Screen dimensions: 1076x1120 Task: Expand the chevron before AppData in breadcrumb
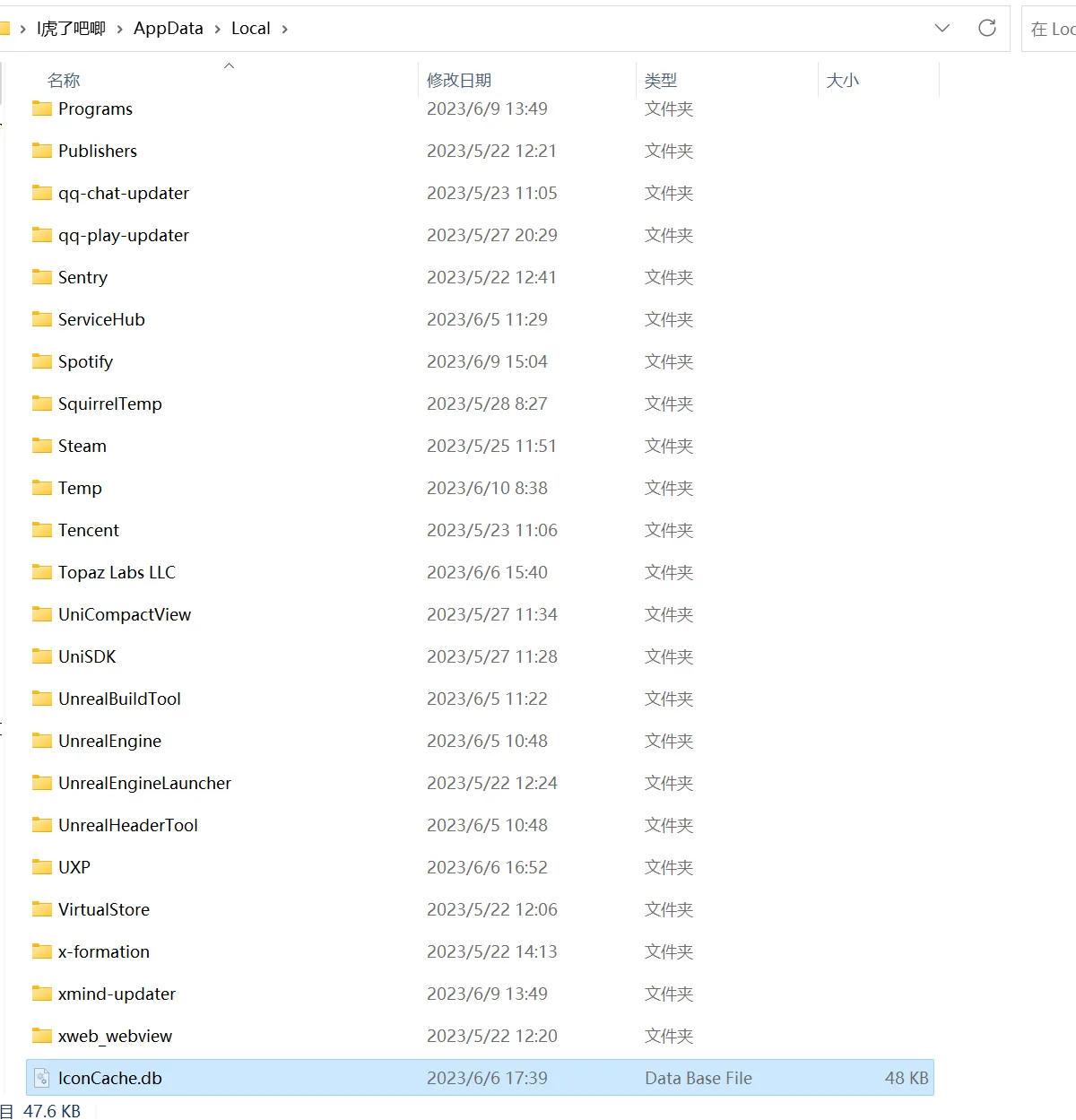click(x=119, y=29)
